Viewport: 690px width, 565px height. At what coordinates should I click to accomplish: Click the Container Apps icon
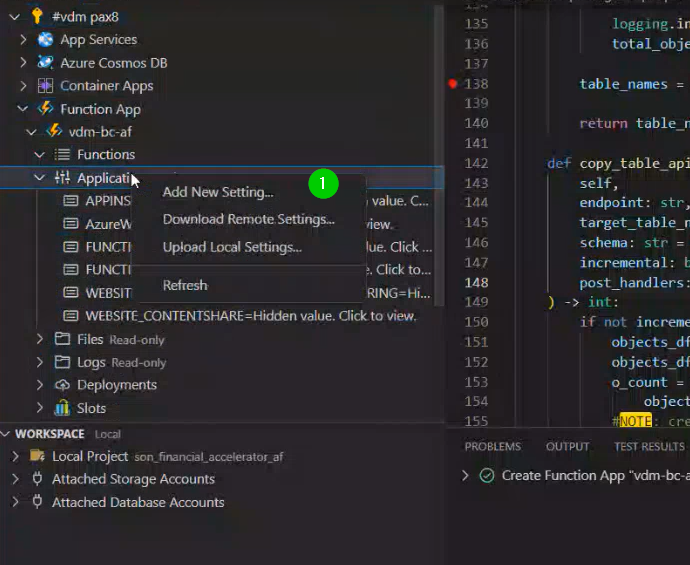(45, 85)
